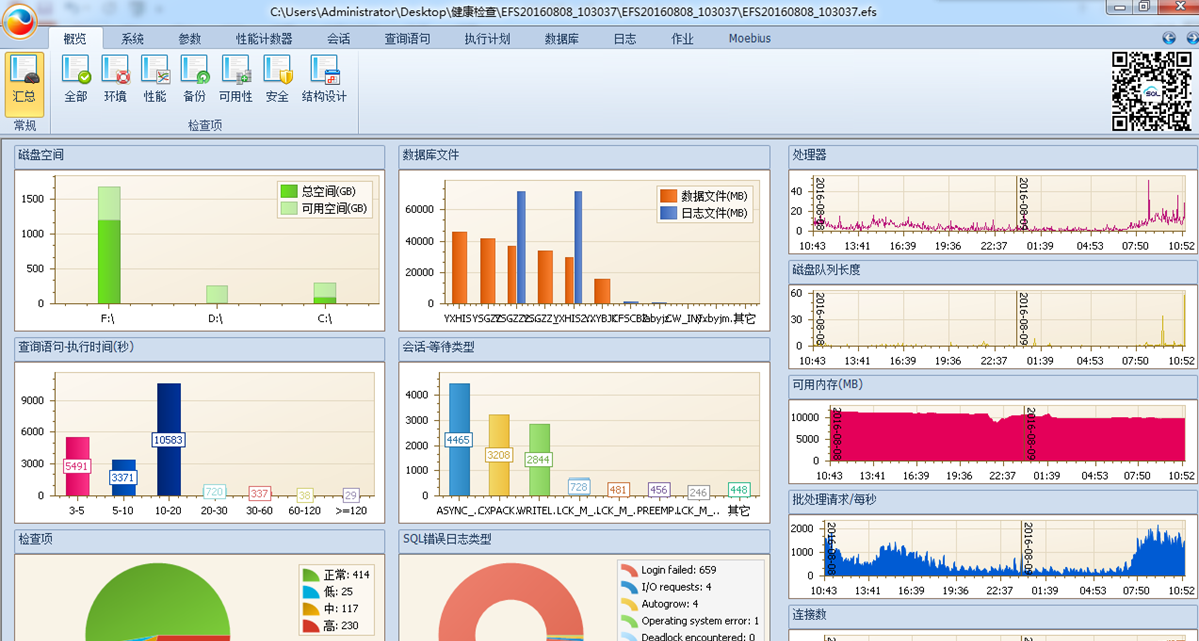The width and height of the screenshot is (1199, 641).
Task: Select the 处理器 panel header
Action: click(x=993, y=156)
